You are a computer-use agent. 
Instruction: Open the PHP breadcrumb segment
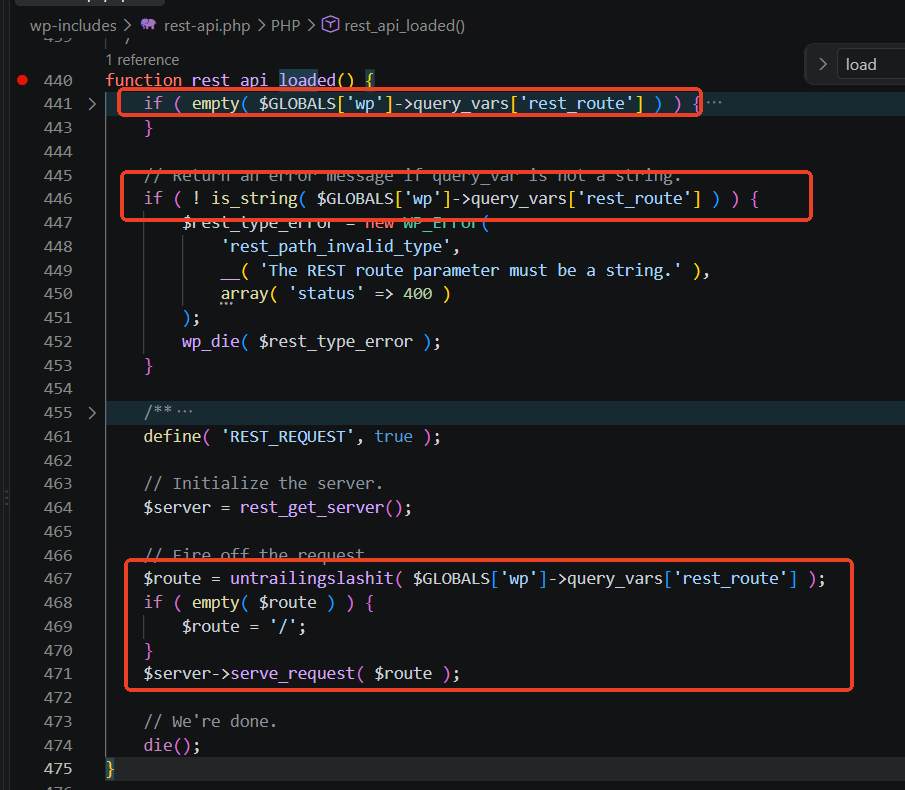(x=286, y=26)
